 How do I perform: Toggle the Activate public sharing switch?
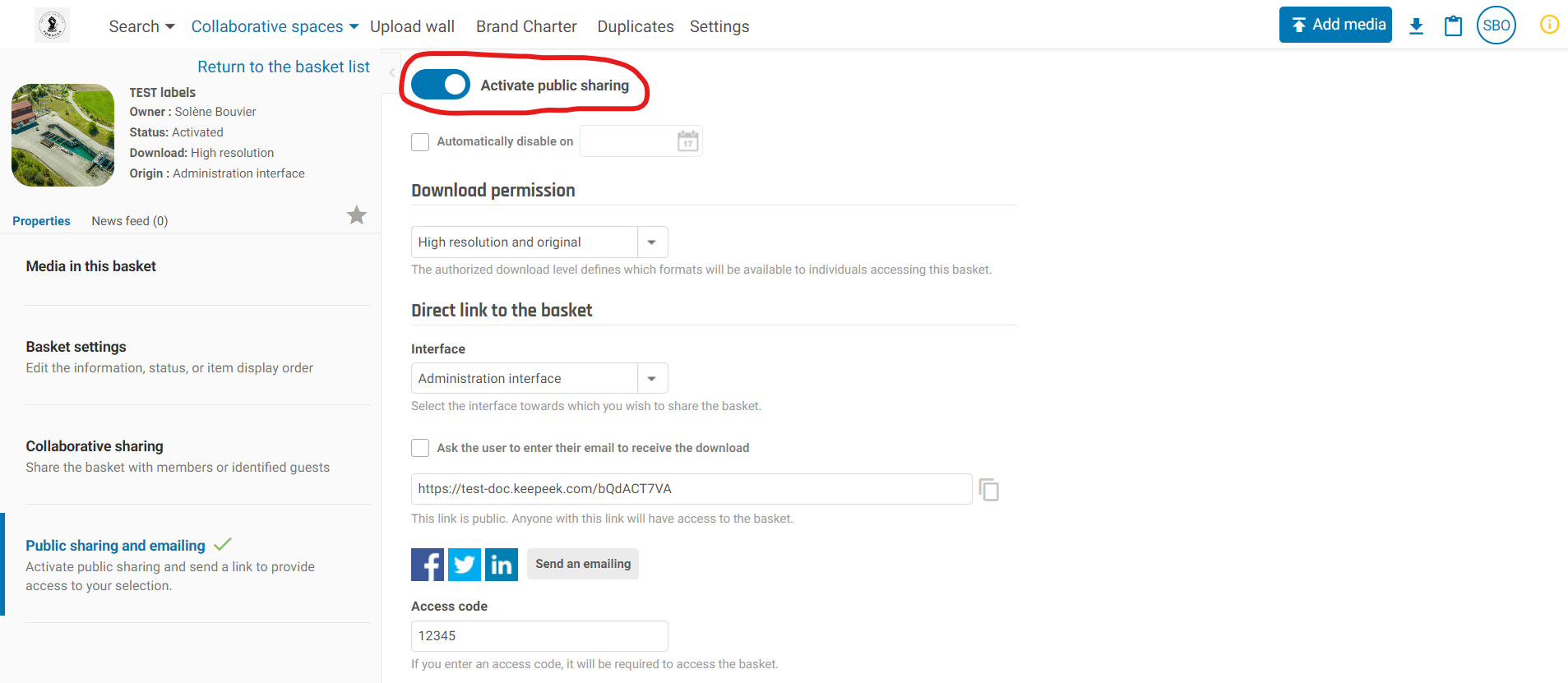[x=441, y=85]
